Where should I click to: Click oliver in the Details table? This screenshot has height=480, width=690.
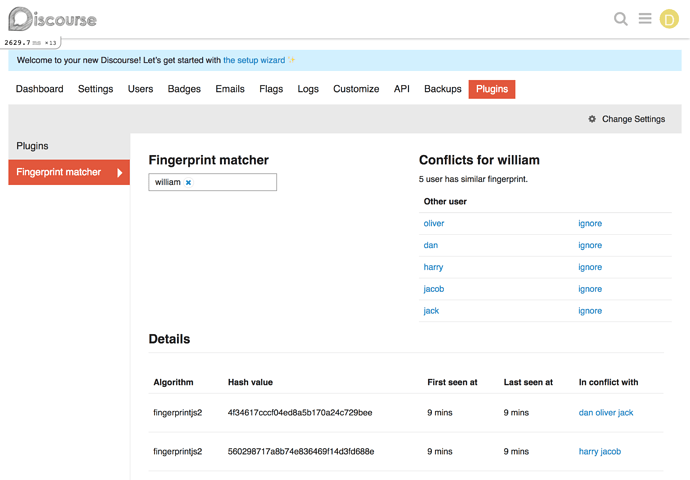click(x=606, y=413)
